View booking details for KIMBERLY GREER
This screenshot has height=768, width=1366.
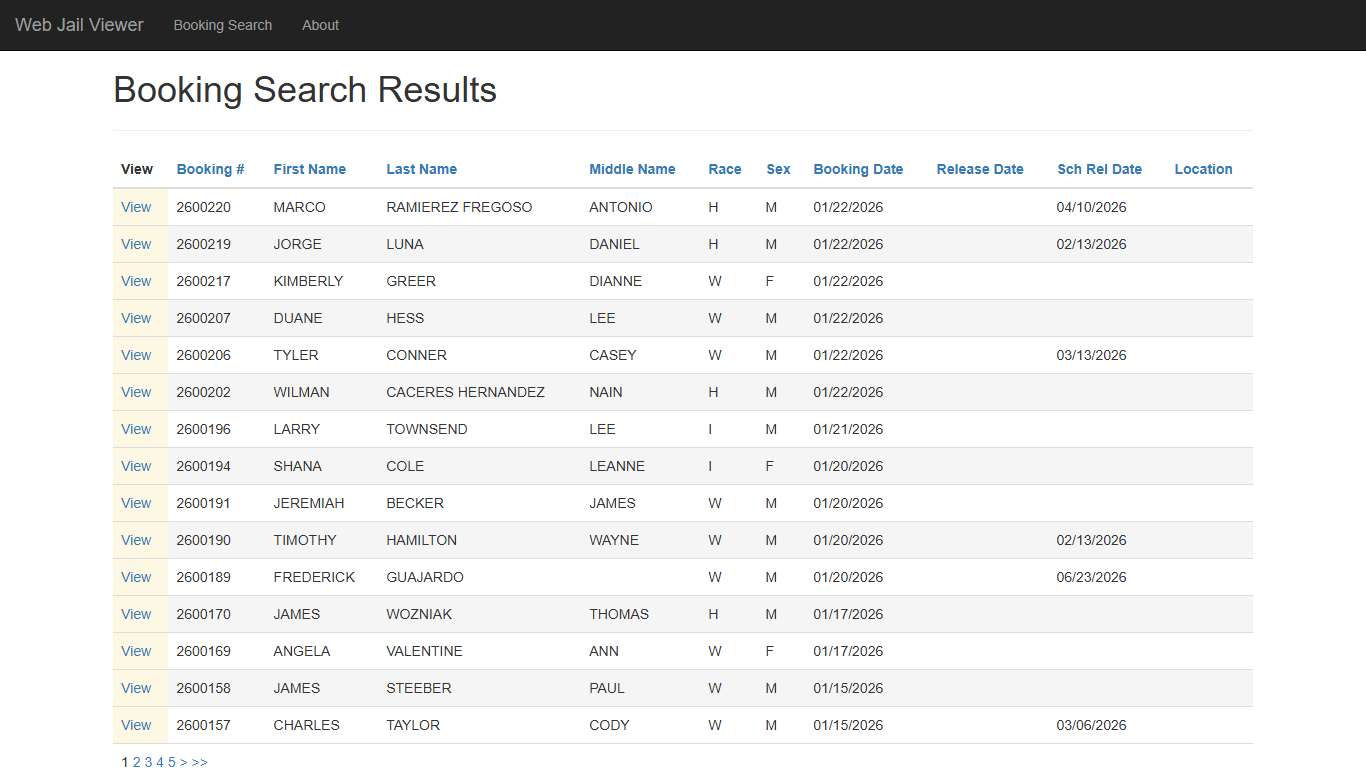coord(136,281)
